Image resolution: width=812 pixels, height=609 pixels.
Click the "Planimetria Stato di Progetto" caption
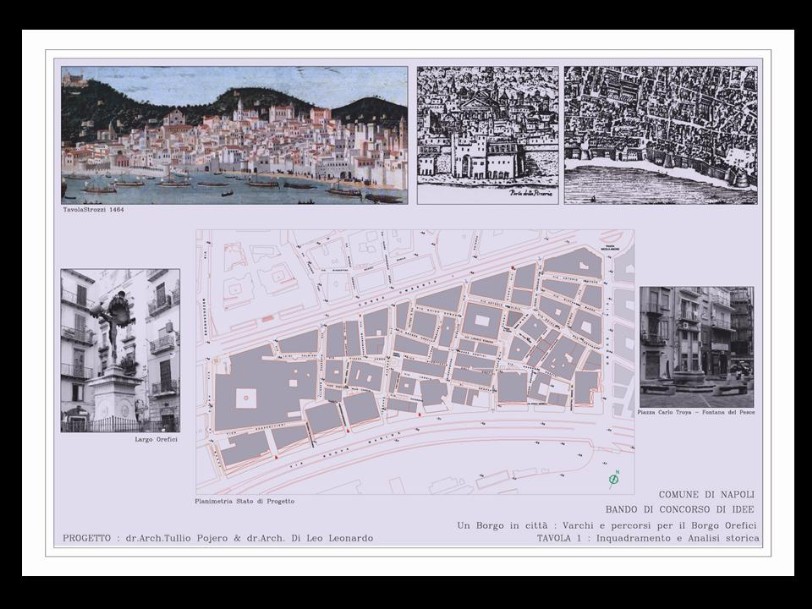[x=245, y=501]
